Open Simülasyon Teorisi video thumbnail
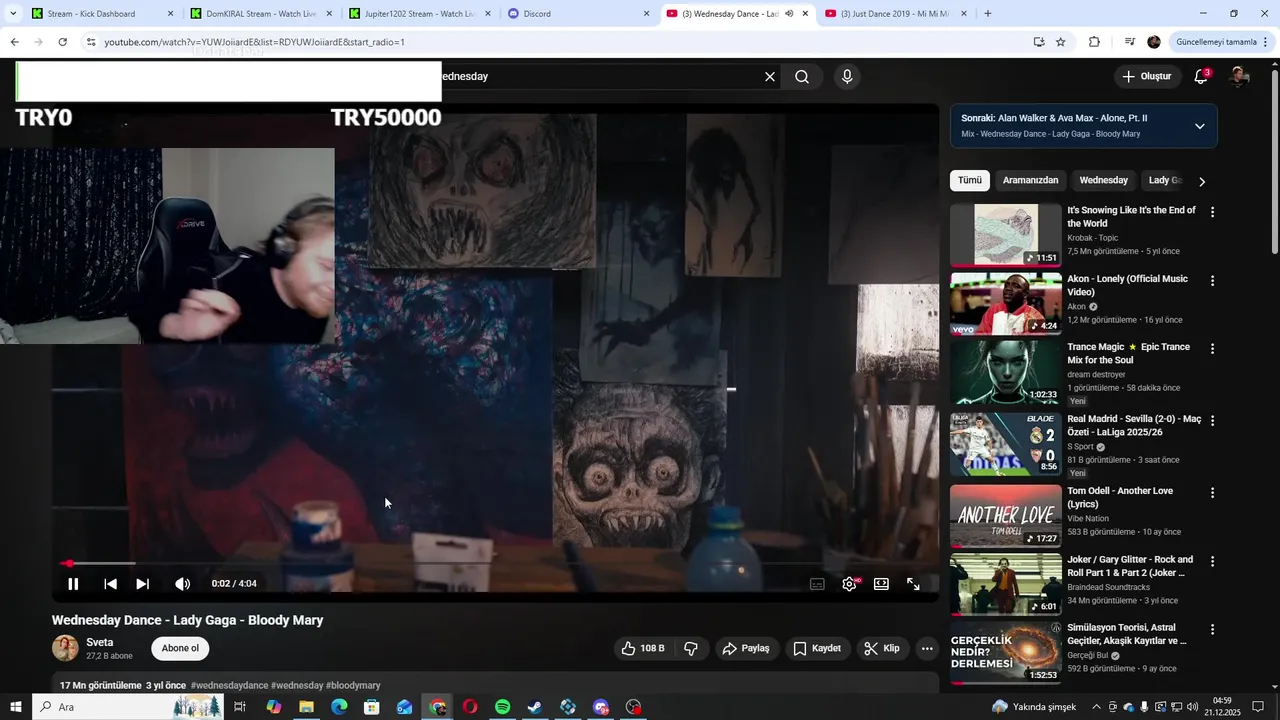Viewport: 1280px width, 720px height. click(1006, 653)
